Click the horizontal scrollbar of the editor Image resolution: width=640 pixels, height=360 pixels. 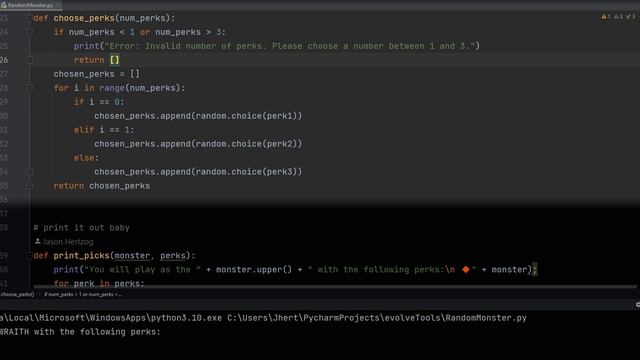click(x=335, y=287)
